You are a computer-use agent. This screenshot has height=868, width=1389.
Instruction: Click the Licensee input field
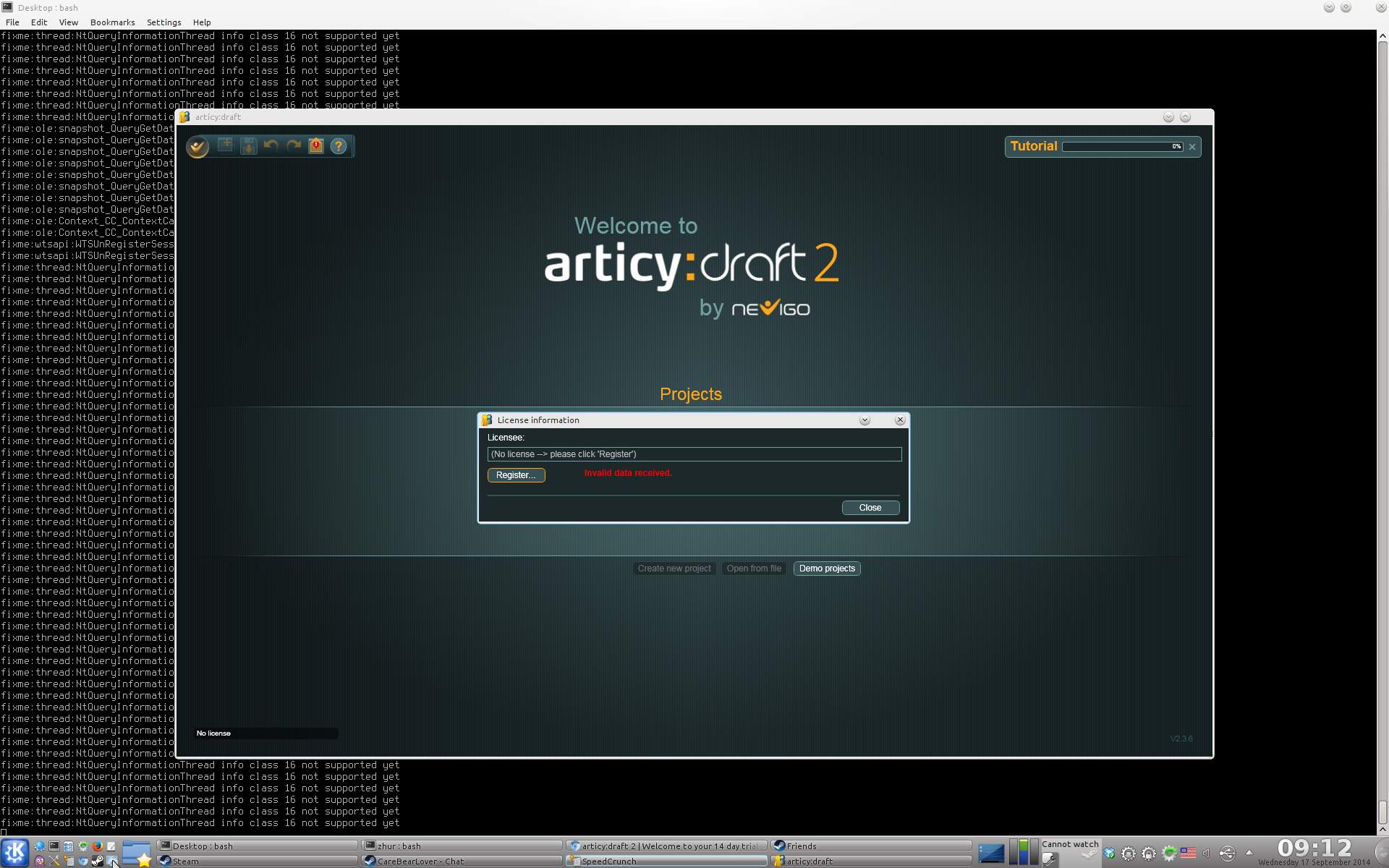pos(693,453)
